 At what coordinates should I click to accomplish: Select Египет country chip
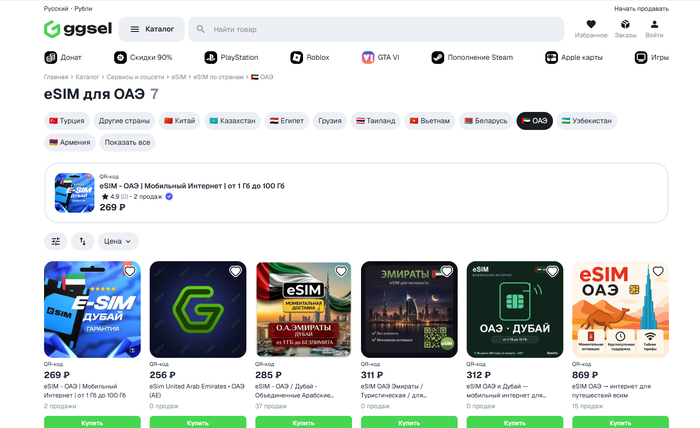[x=287, y=121]
